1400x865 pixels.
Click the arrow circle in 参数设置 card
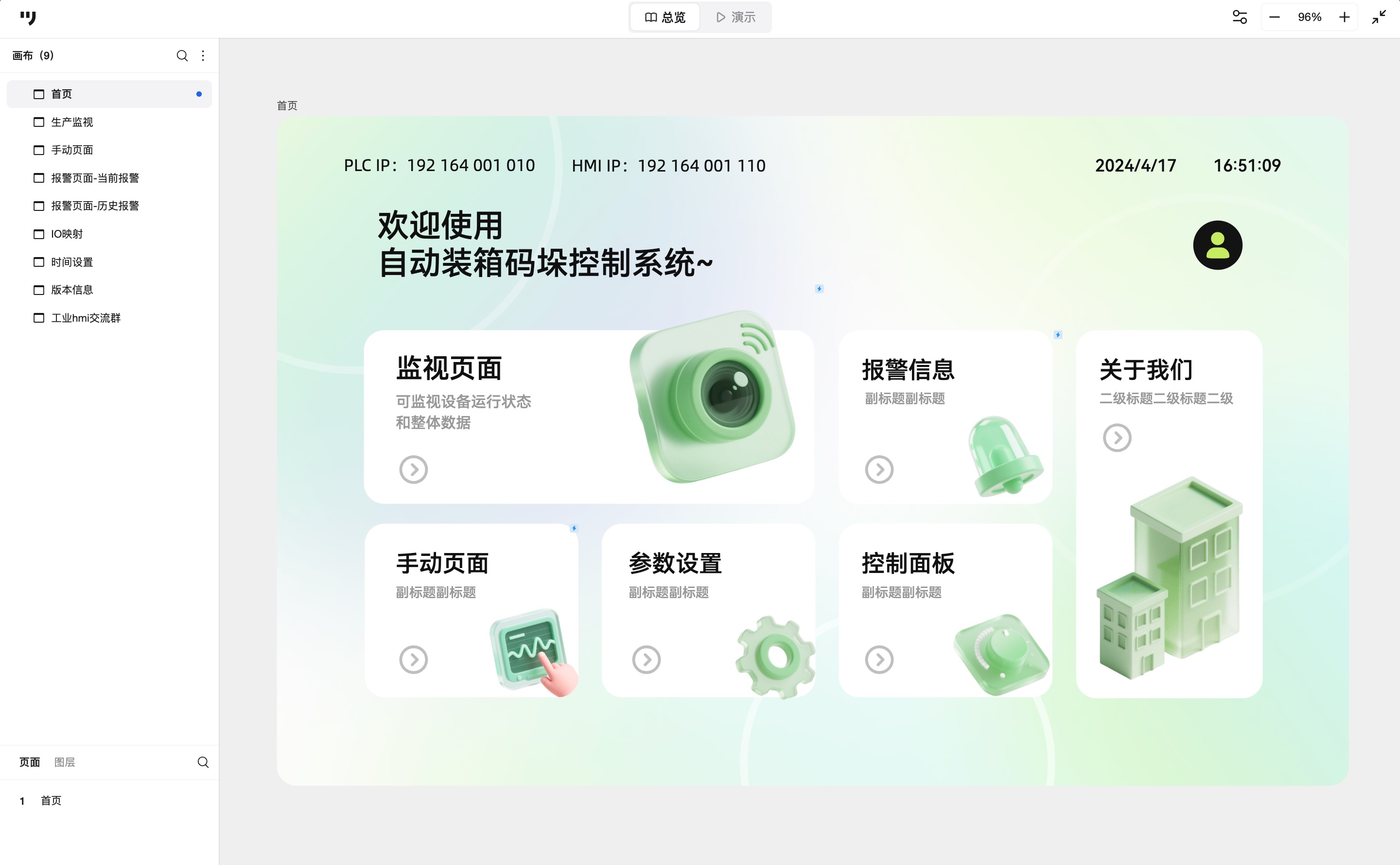[x=646, y=659]
